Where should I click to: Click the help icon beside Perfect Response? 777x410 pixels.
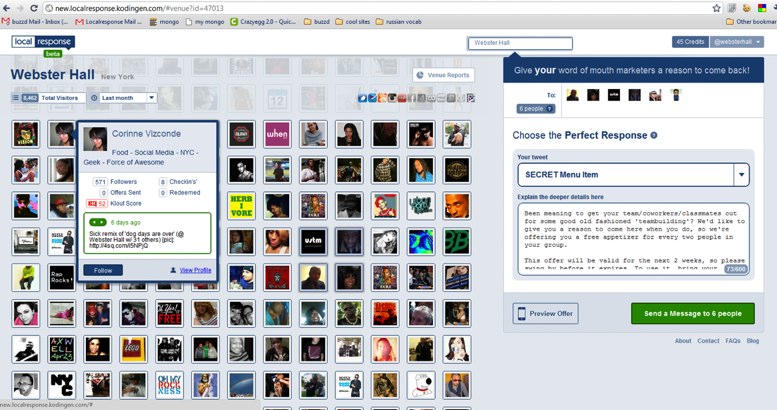click(x=654, y=135)
